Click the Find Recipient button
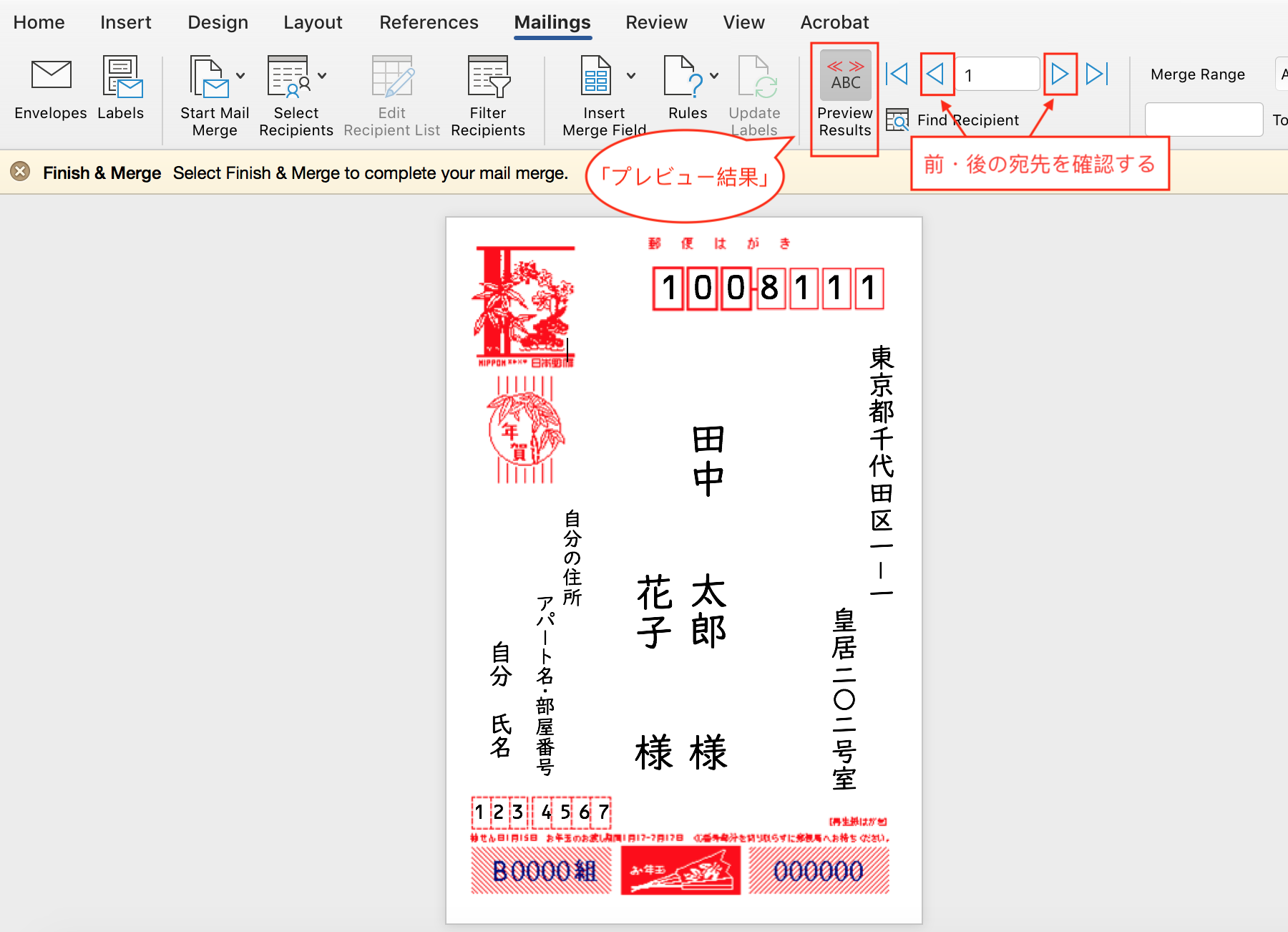The width and height of the screenshot is (1288, 932). [x=952, y=120]
